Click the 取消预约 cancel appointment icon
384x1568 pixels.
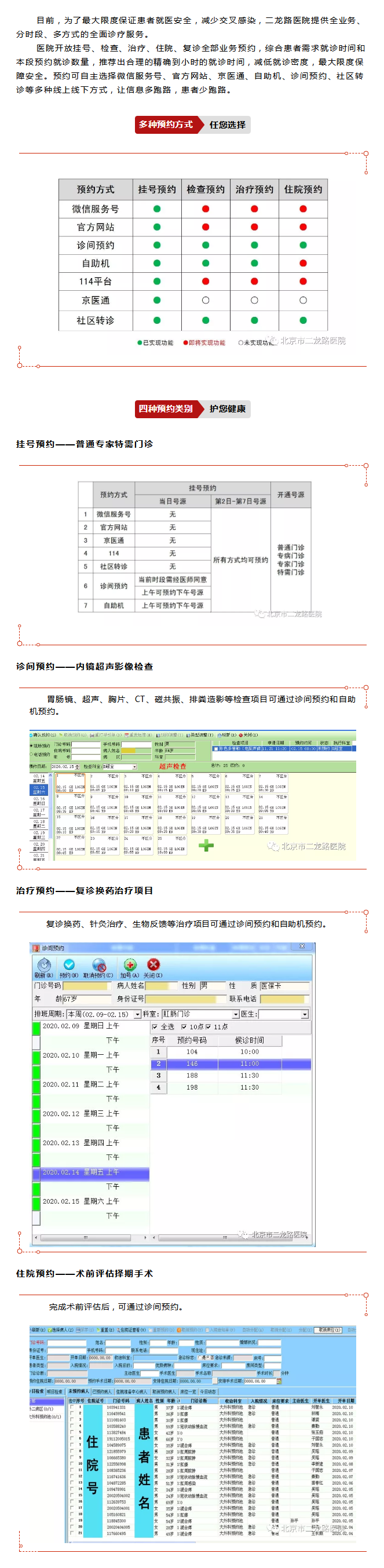[x=98, y=966]
